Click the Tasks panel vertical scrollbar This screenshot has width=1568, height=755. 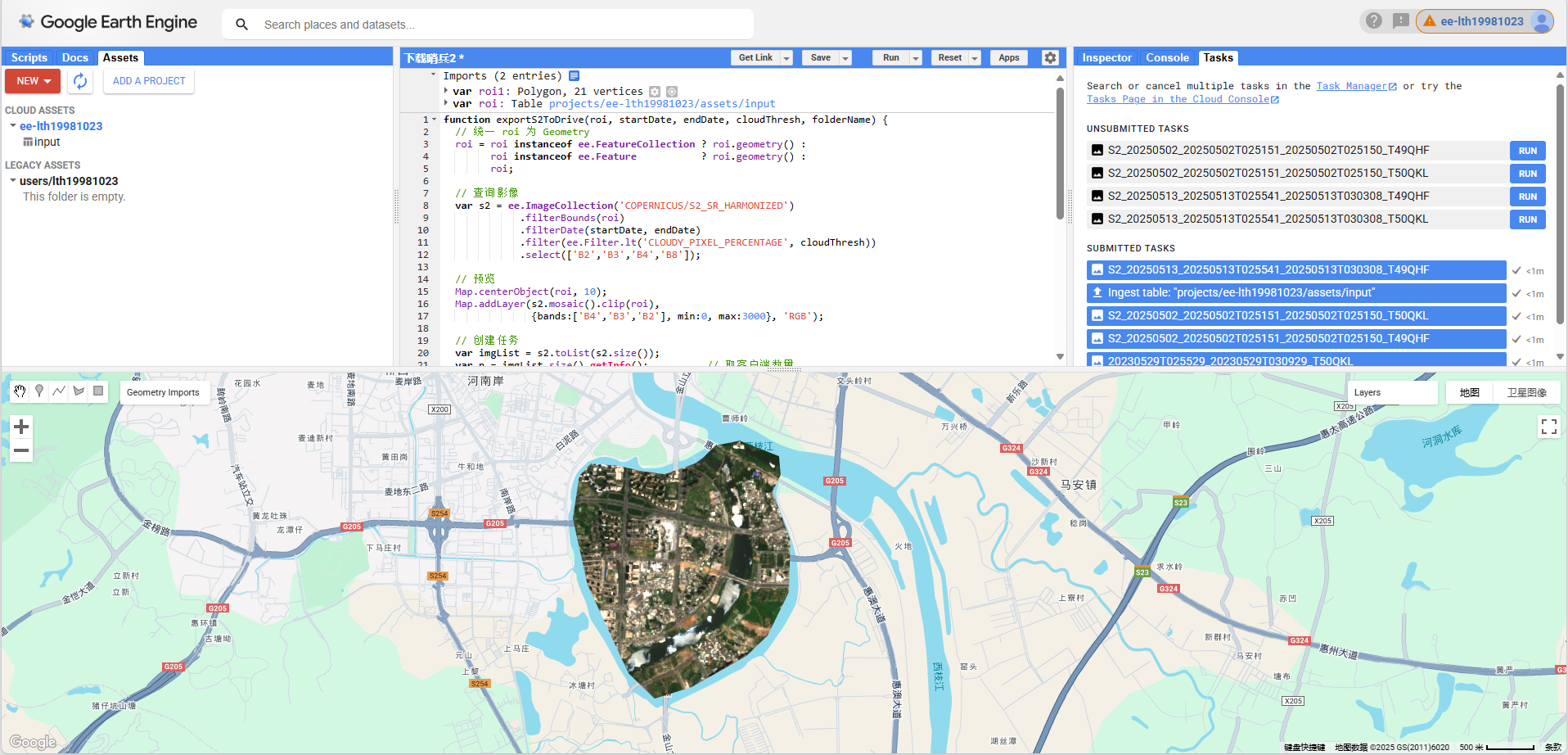pyautogui.click(x=1560, y=205)
